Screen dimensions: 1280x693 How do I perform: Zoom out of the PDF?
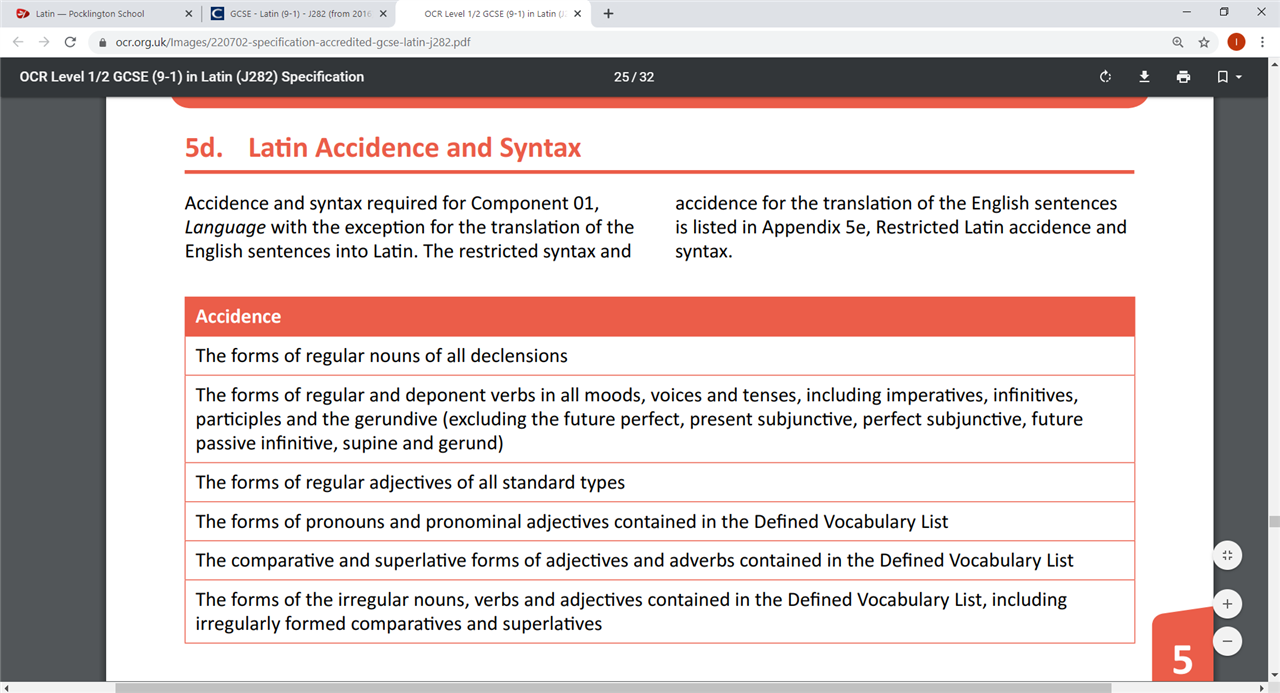[x=1228, y=640]
